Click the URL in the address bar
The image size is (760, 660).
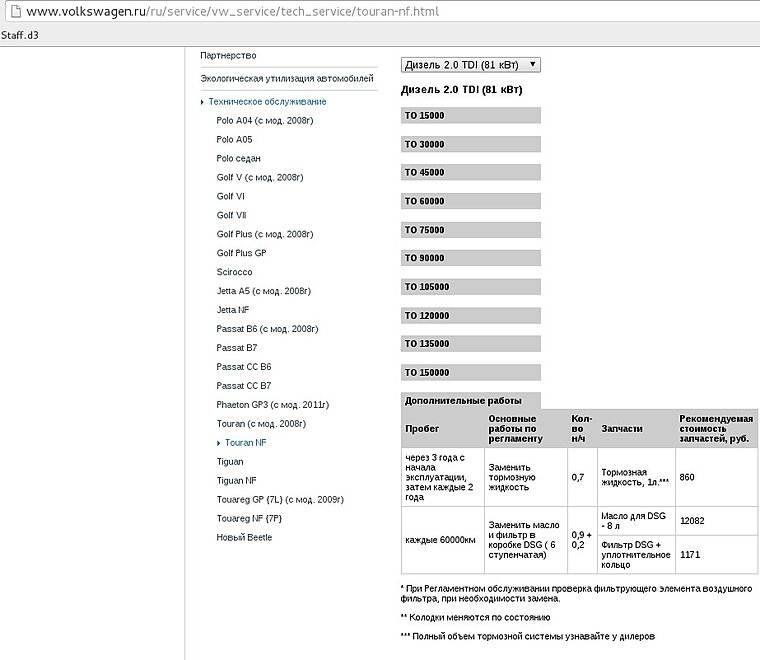click(x=233, y=11)
